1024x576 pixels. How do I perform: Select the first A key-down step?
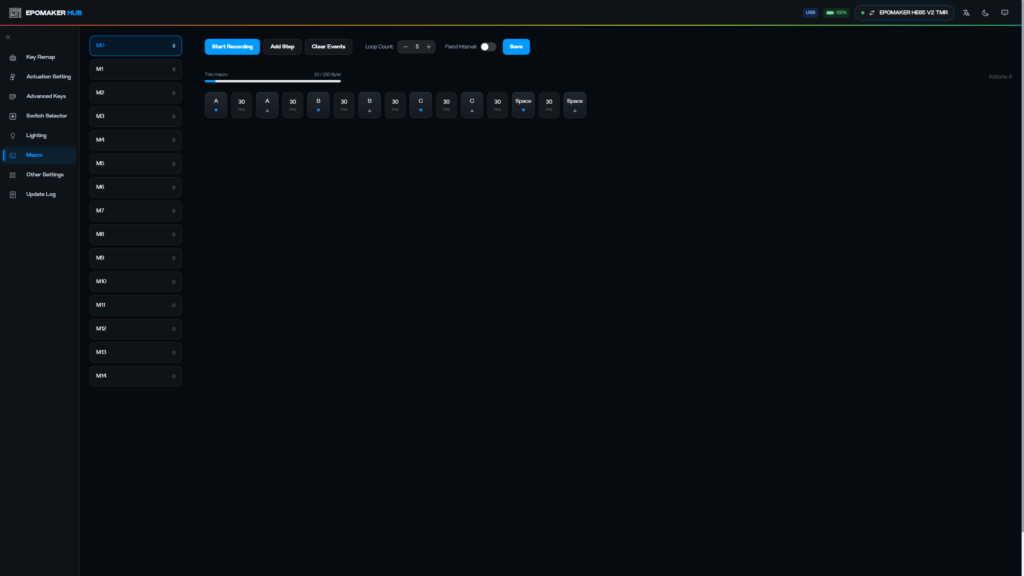tap(216, 104)
